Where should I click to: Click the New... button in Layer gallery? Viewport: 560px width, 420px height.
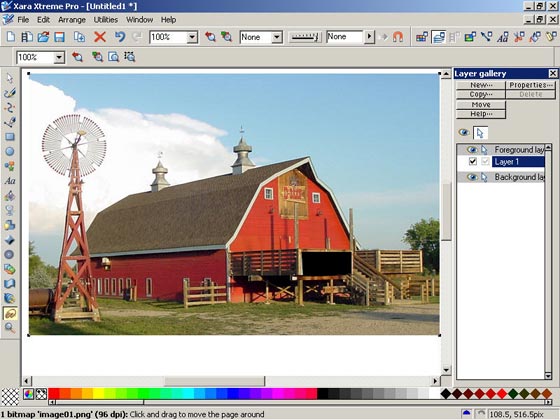point(481,85)
